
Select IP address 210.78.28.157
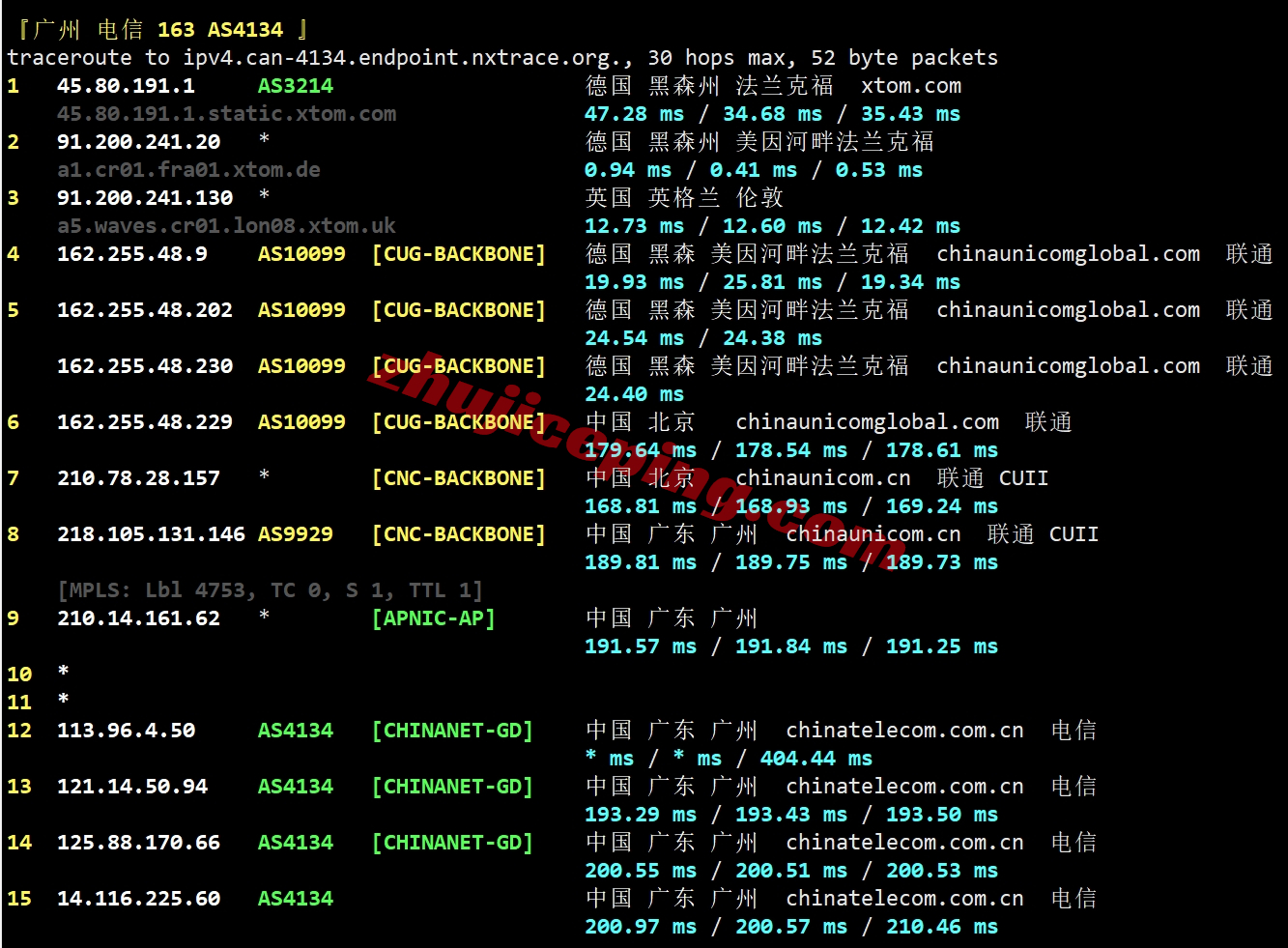point(138,478)
